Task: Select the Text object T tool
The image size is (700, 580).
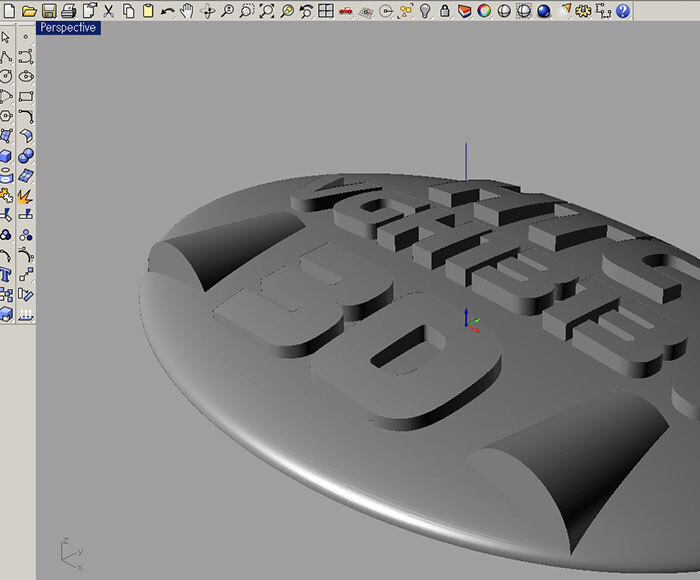Action: (7, 273)
